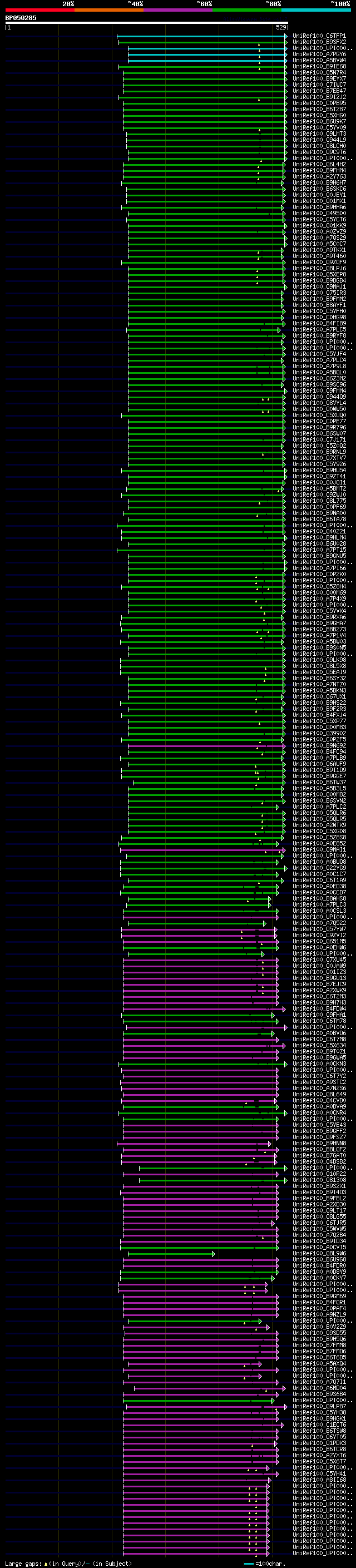
Task: Select label UniRef100_B7EB47
Action: click(x=319, y=91)
